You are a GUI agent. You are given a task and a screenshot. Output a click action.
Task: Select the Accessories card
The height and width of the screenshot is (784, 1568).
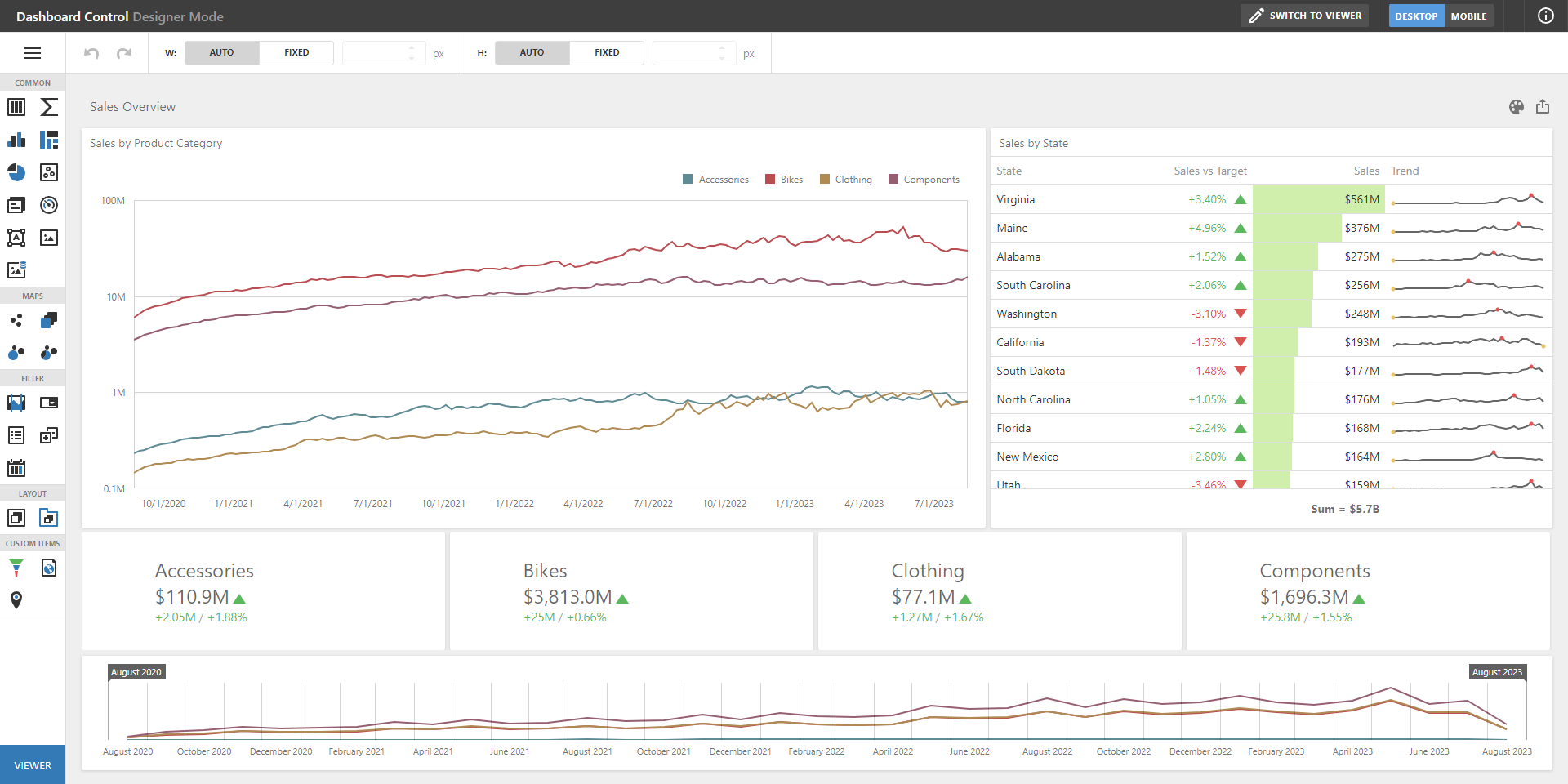pos(263,591)
